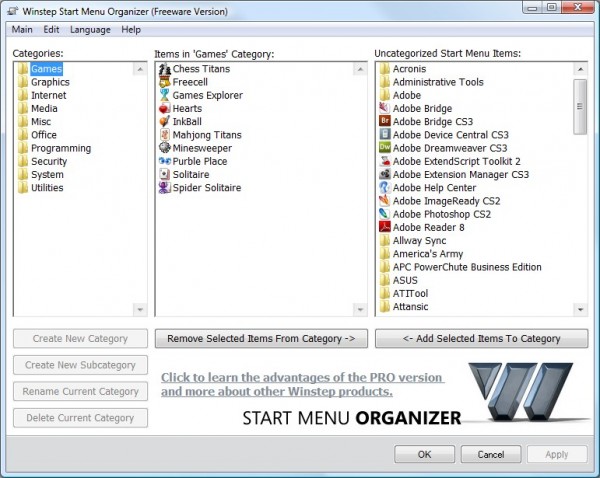
Task: Select the Spider Solitaire icon
Action: tap(165, 188)
